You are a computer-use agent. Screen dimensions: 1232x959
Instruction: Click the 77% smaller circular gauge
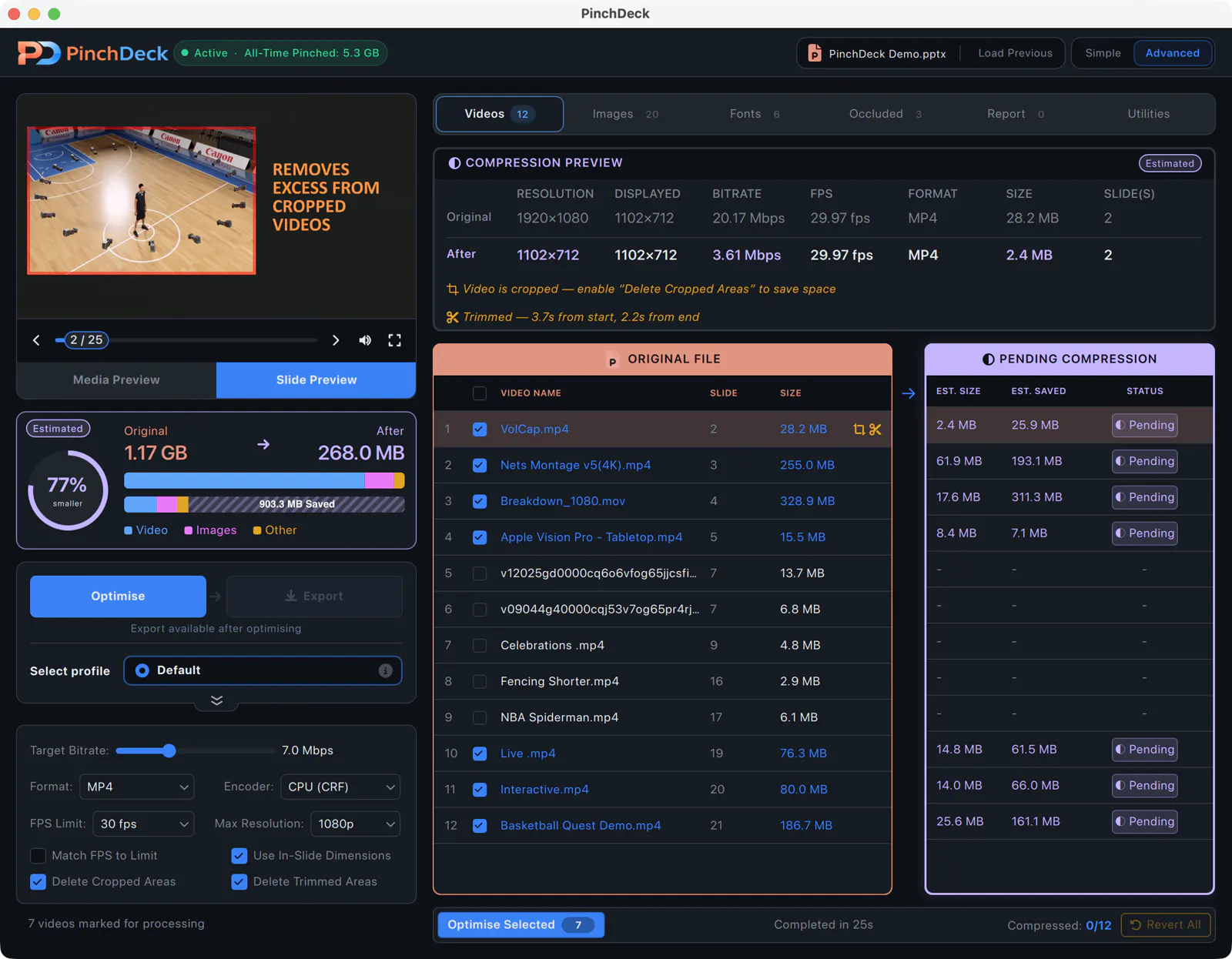point(68,490)
